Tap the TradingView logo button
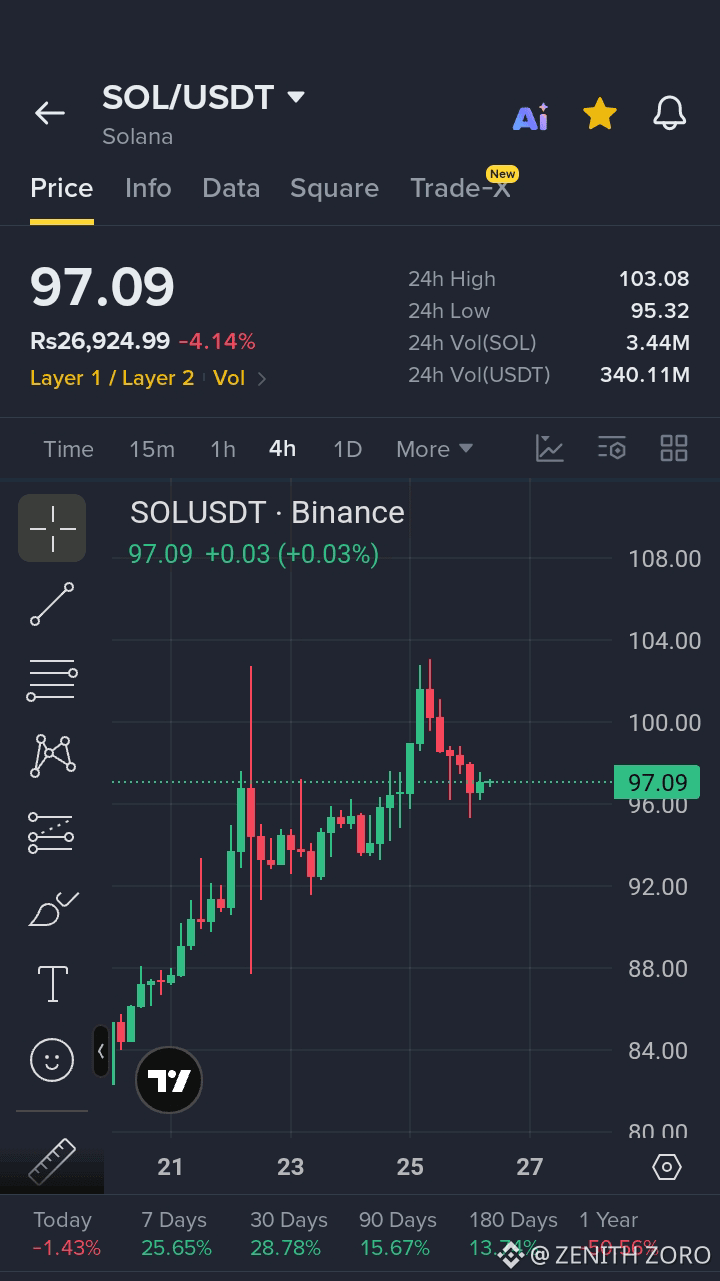This screenshot has height=1281, width=720. pyautogui.click(x=169, y=1080)
